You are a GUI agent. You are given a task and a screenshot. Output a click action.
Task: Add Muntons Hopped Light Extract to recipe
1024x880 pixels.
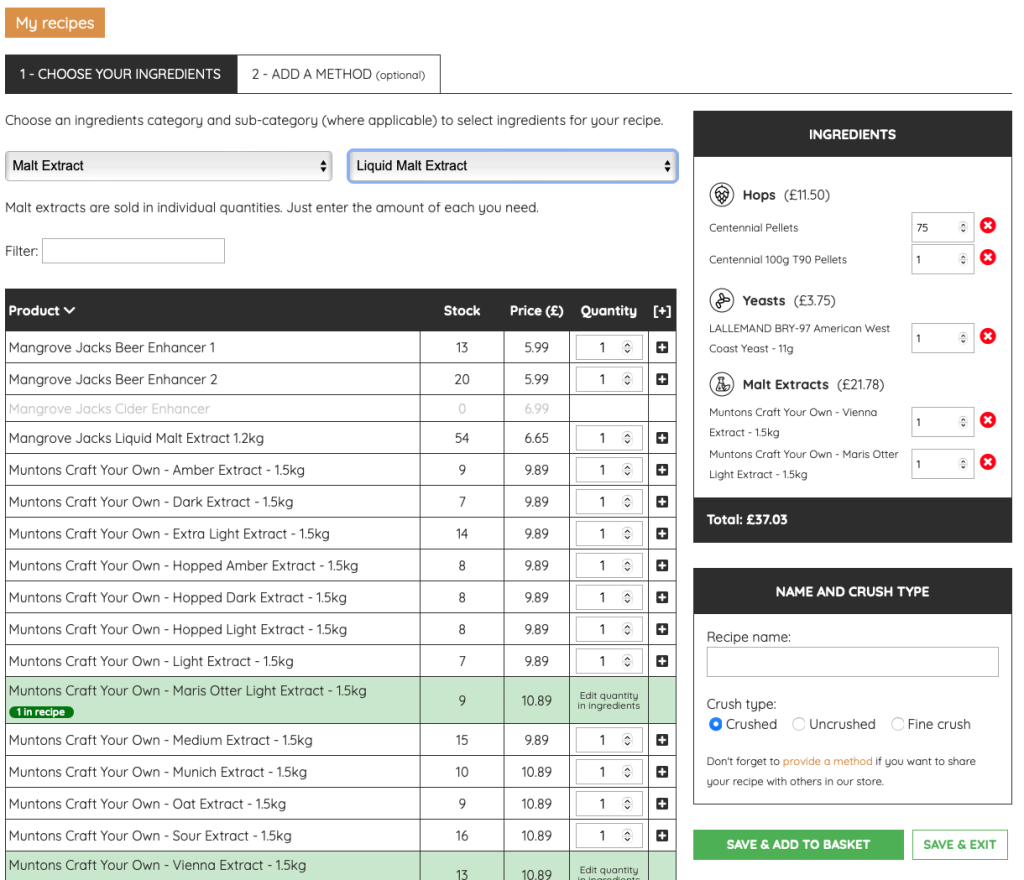[x=662, y=629]
